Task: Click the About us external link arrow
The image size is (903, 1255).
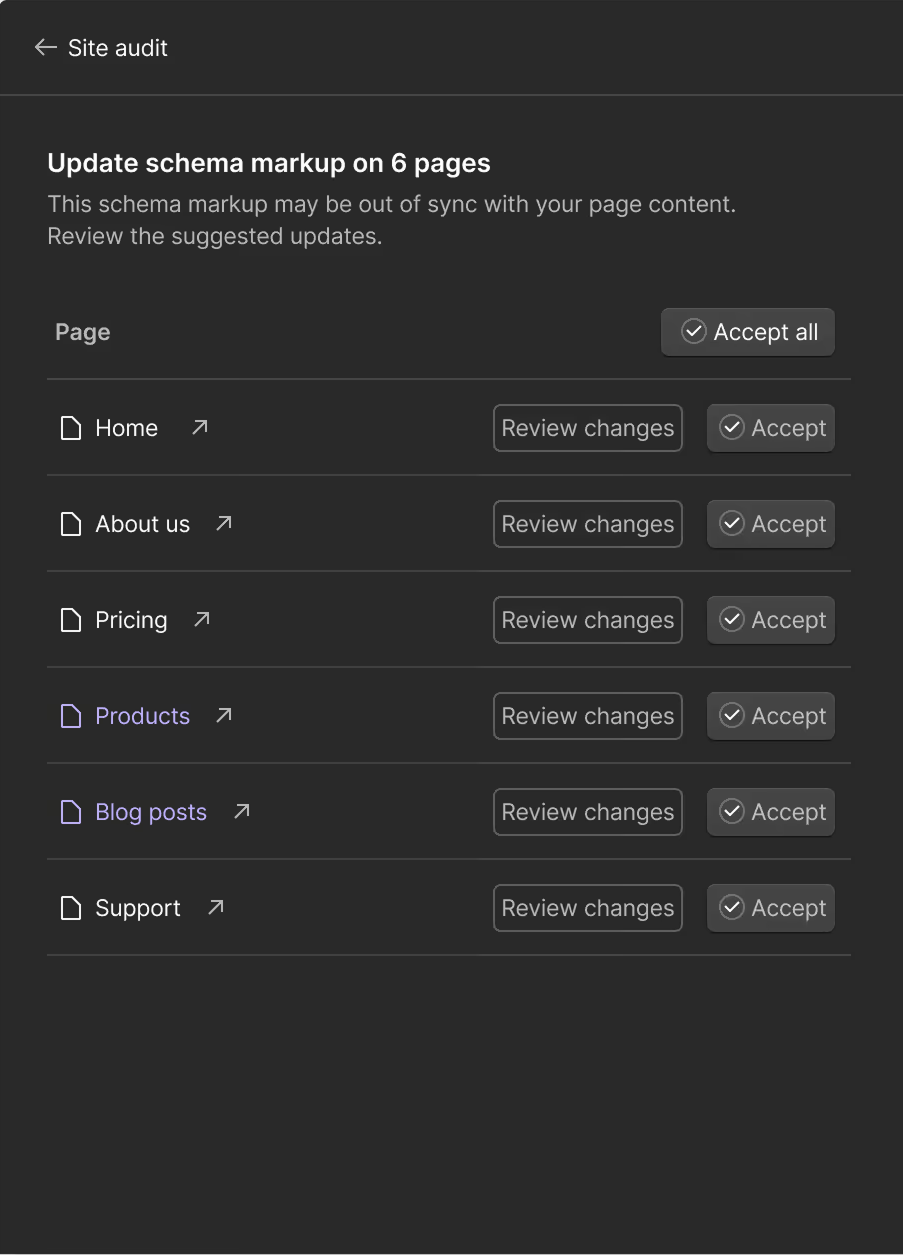Action: coord(222,522)
